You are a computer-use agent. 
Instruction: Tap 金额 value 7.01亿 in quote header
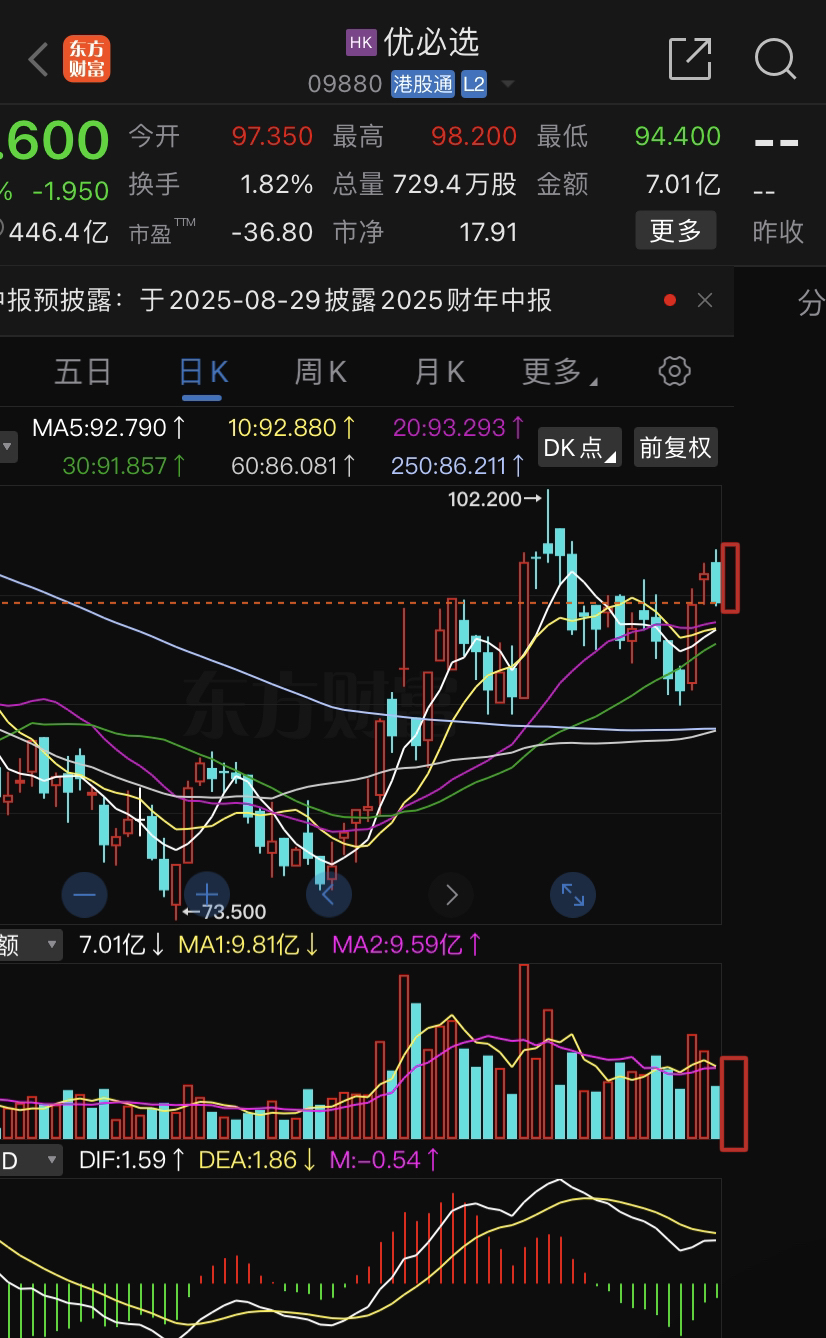(683, 184)
